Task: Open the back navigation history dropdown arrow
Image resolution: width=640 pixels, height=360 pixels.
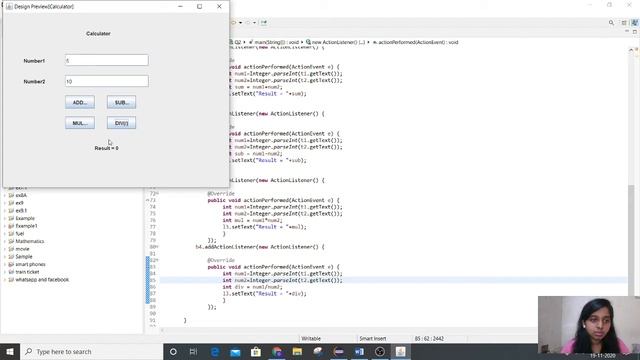Action: 240,22
